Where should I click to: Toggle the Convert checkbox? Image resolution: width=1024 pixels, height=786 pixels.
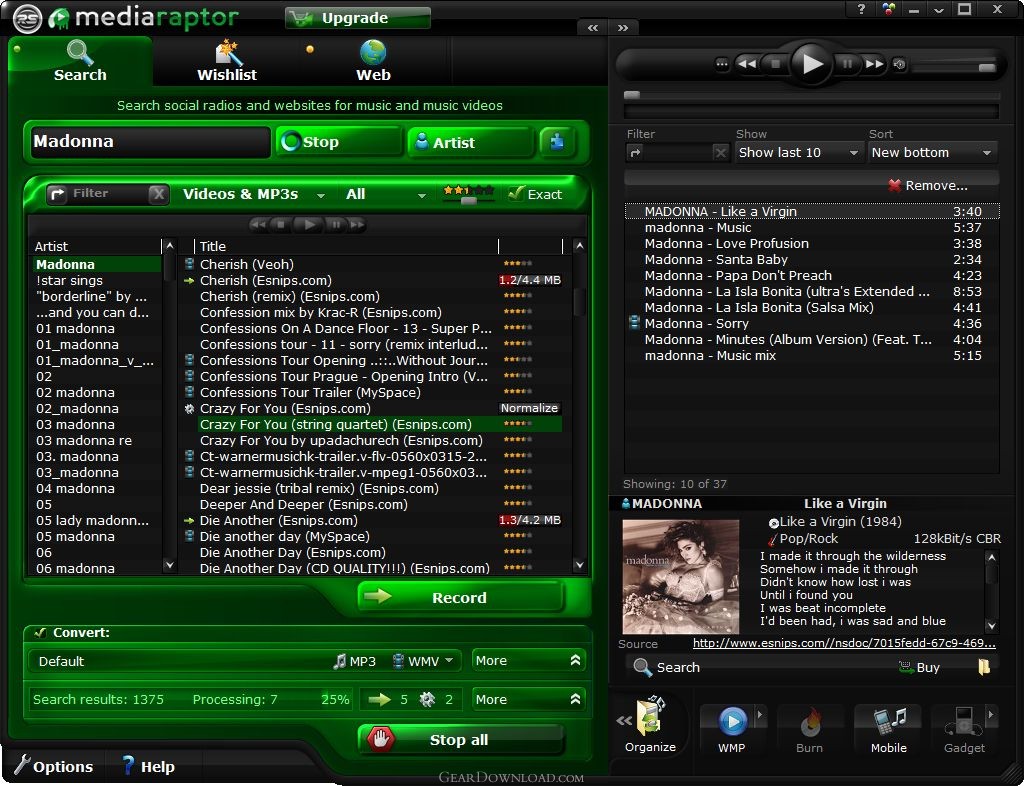pos(40,633)
